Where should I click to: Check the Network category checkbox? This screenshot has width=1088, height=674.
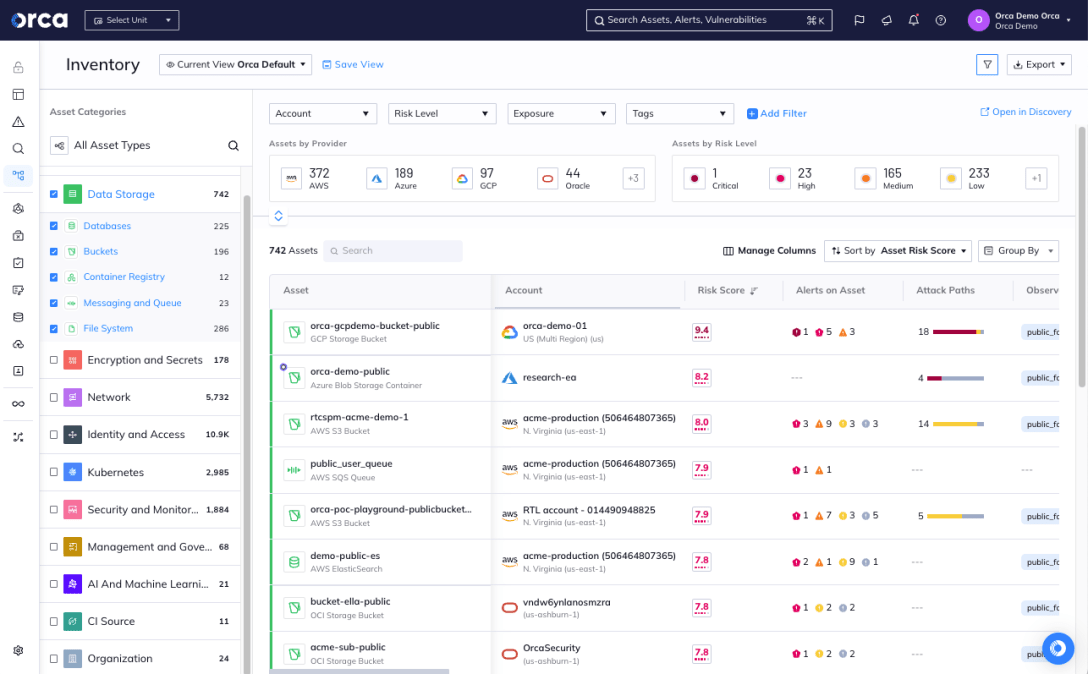(53, 398)
